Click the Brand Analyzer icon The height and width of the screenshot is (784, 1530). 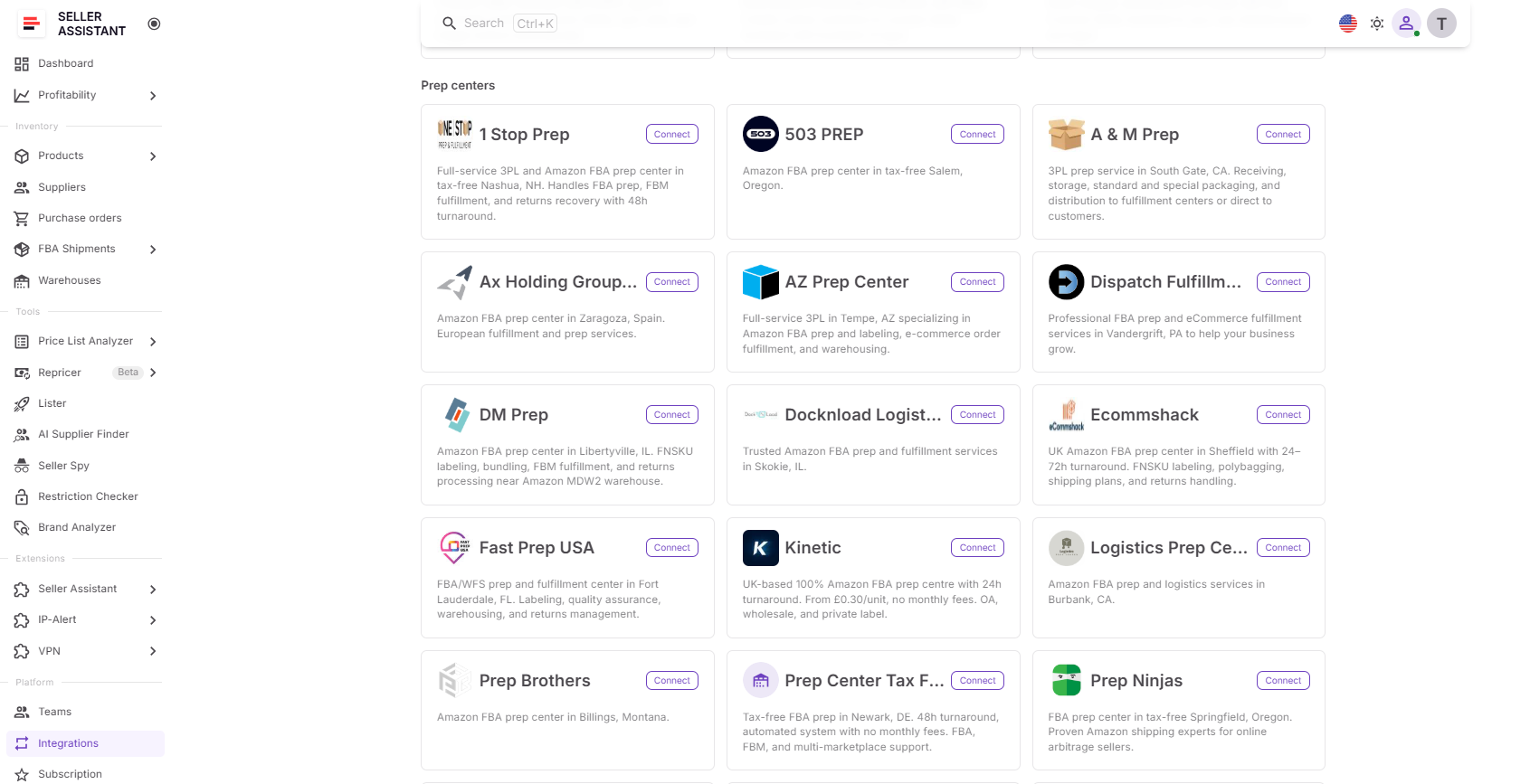[x=22, y=528]
